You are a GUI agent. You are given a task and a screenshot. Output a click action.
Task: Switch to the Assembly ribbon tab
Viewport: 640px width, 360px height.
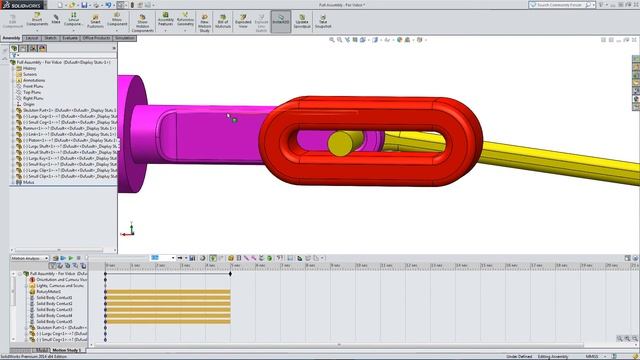11,38
